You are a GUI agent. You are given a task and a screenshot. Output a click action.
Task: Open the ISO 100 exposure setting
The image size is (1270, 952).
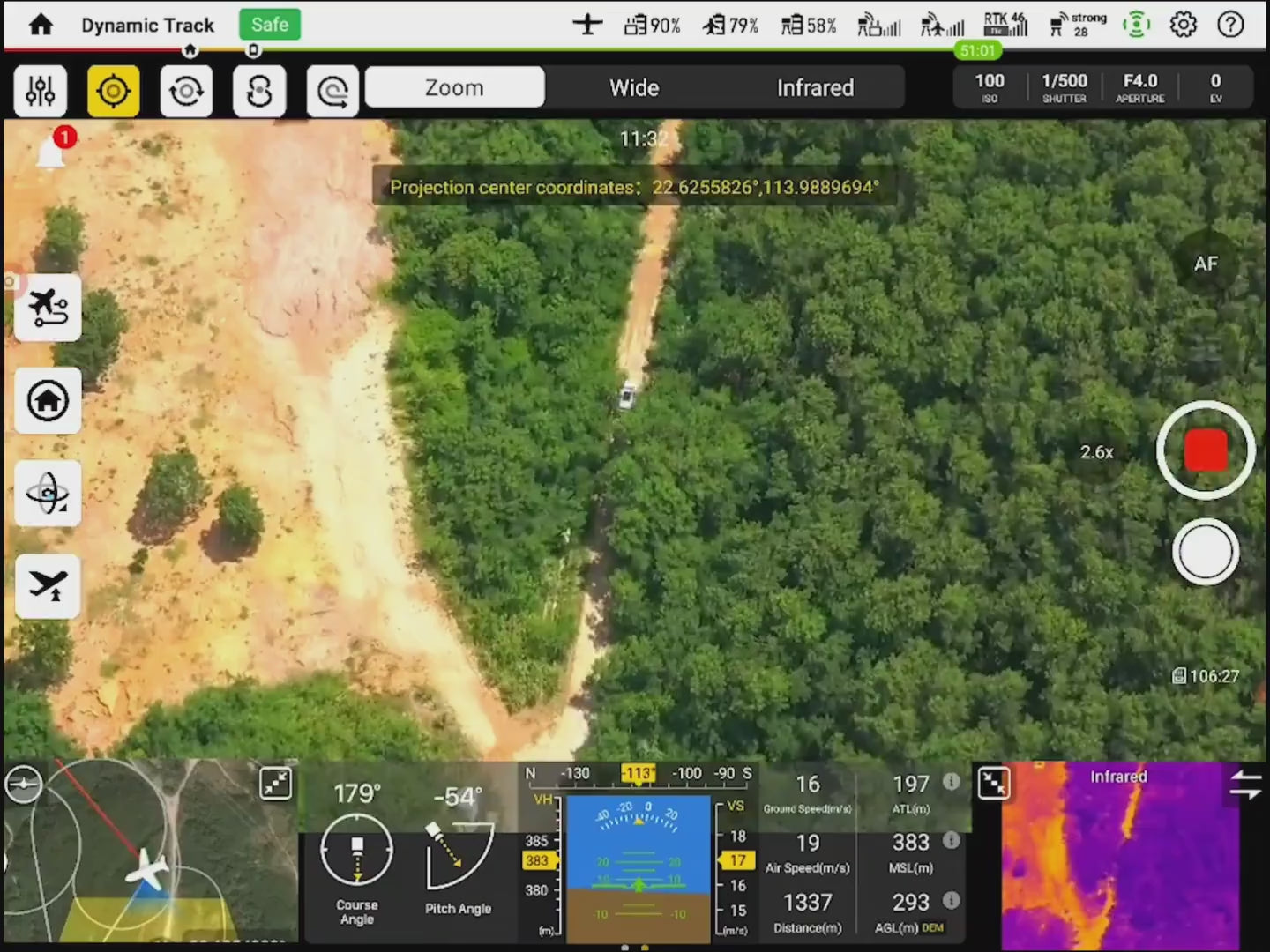pos(990,87)
